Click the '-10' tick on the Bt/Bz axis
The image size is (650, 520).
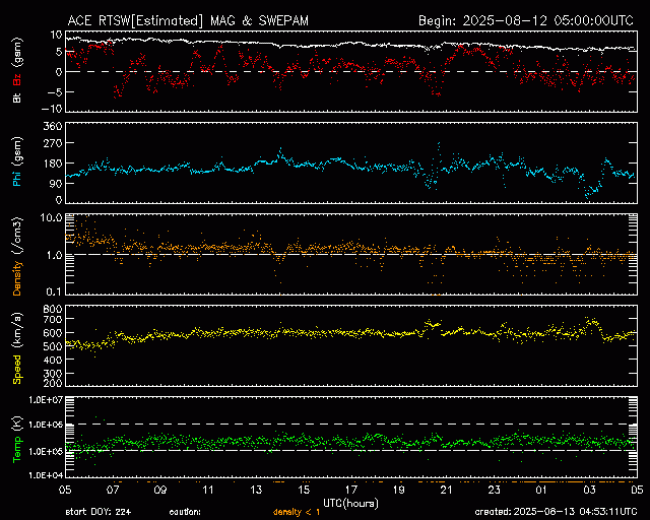(x=51, y=109)
